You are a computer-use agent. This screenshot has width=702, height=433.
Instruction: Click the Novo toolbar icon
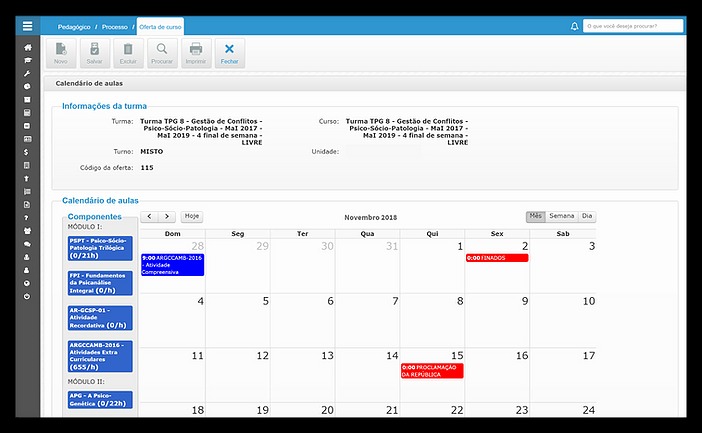[61, 52]
